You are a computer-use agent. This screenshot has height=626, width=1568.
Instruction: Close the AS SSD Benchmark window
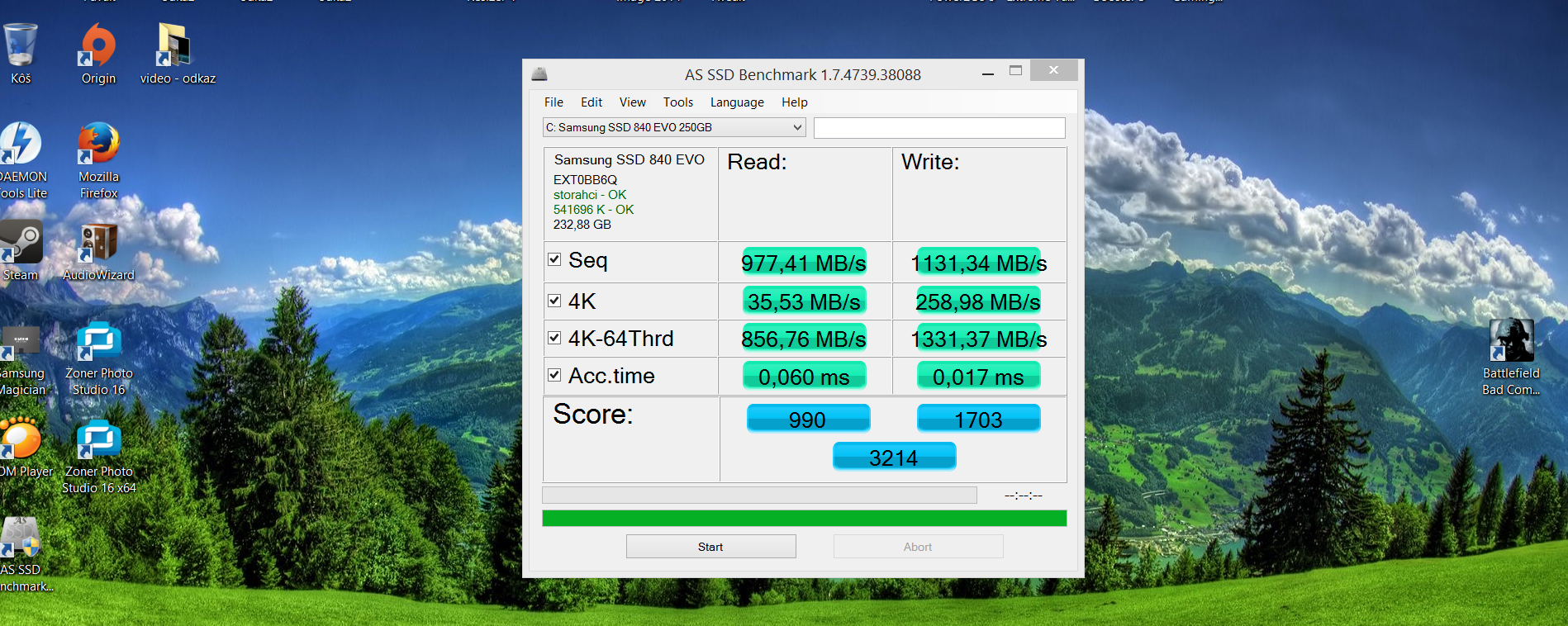(1053, 70)
